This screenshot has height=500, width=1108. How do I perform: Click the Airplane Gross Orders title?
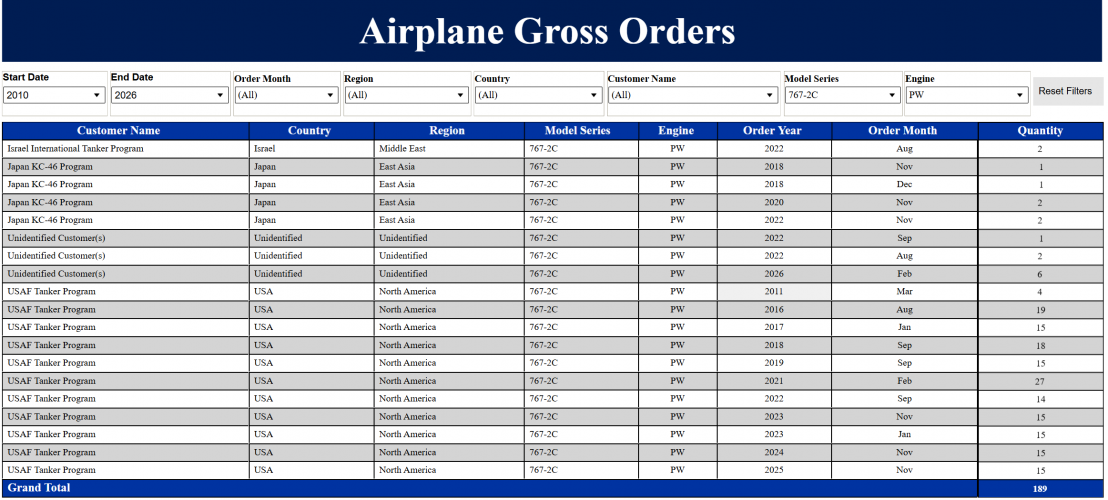click(547, 32)
